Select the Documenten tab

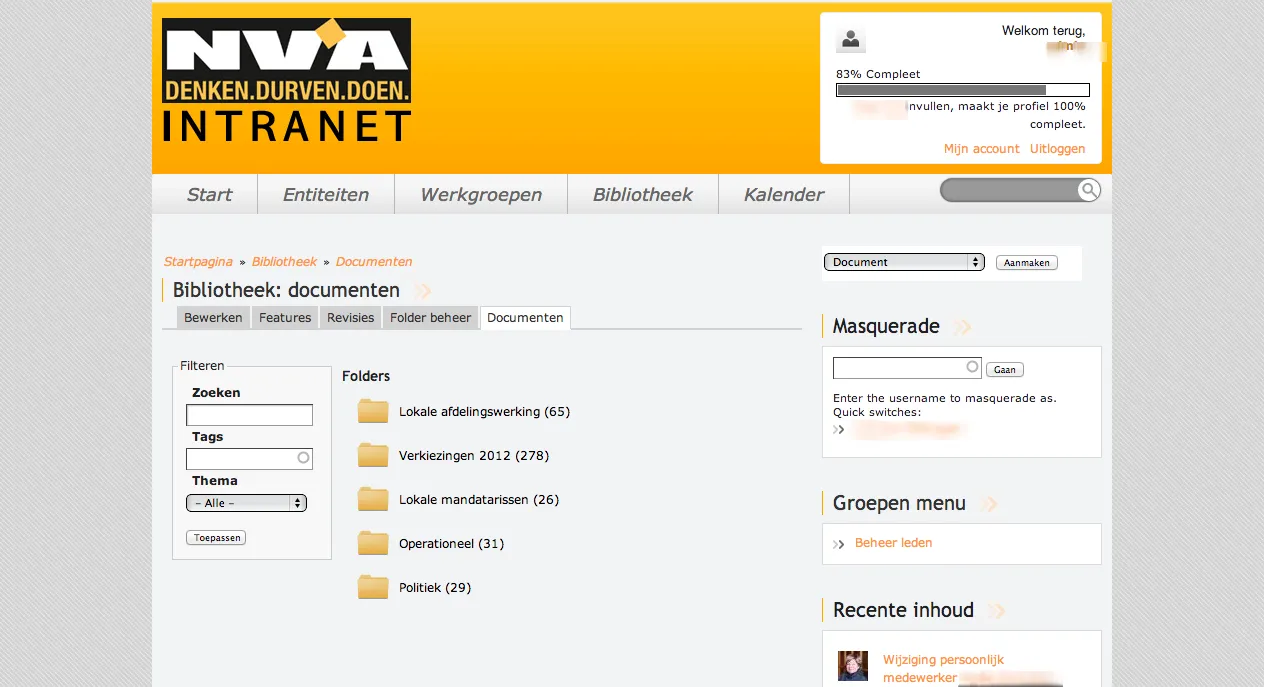(x=526, y=318)
